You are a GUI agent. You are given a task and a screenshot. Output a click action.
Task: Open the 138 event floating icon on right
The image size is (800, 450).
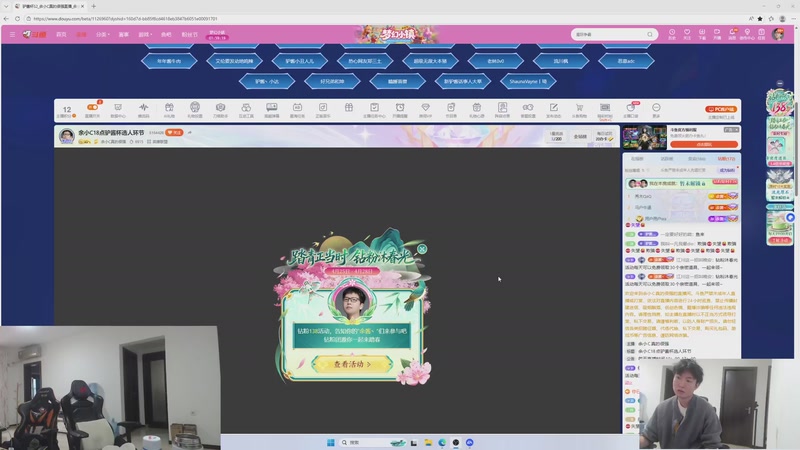(x=780, y=103)
